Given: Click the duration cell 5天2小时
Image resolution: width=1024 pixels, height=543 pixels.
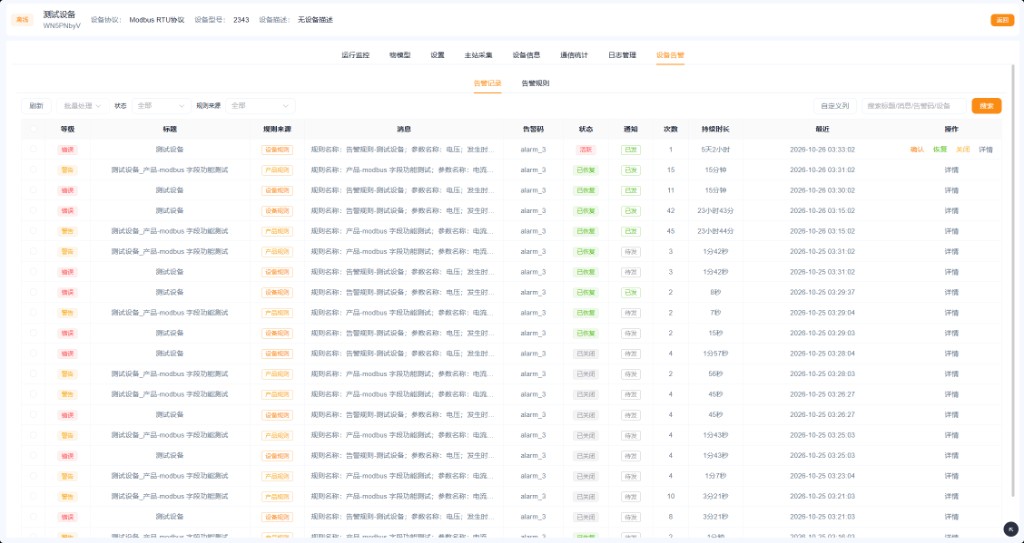Looking at the screenshot, I should tap(716, 150).
